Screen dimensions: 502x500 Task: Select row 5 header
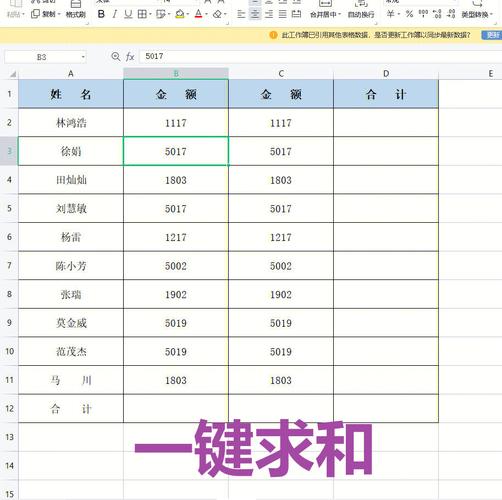pos(9,208)
